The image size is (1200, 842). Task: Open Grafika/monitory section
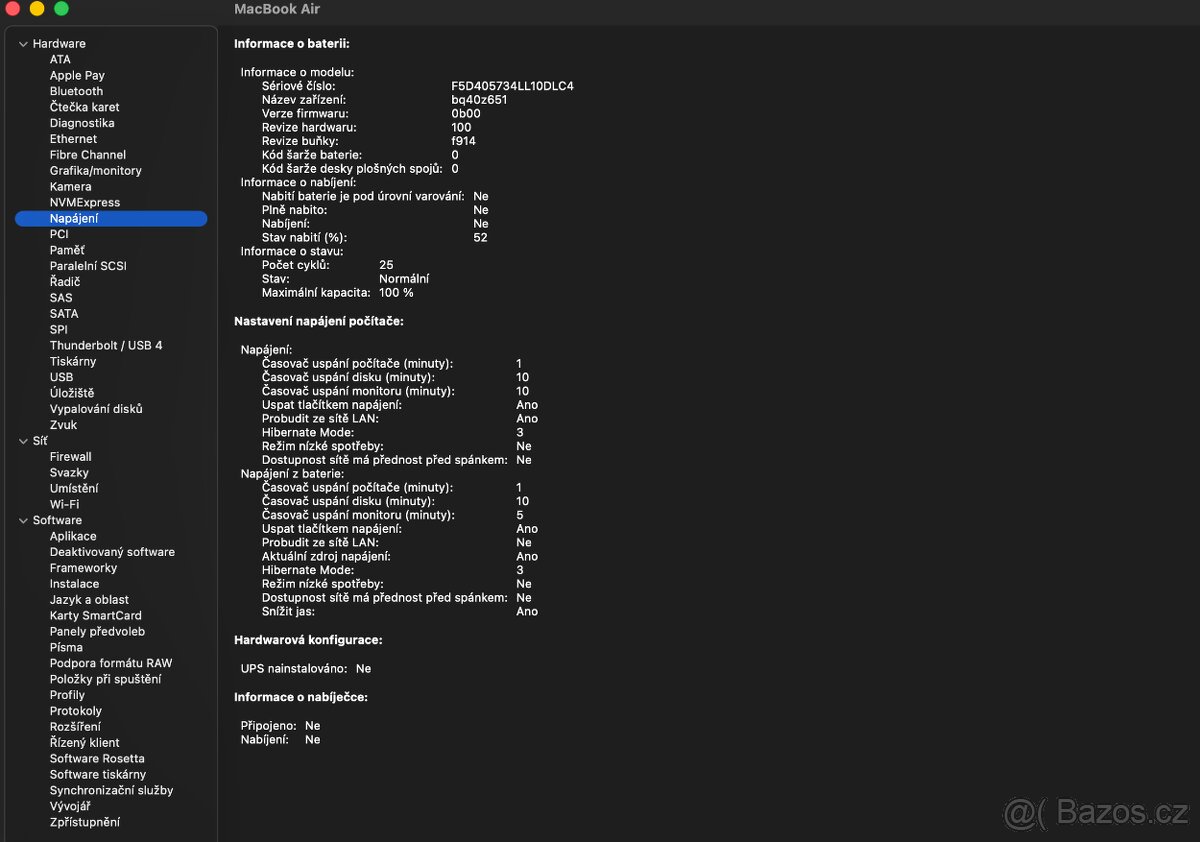(x=95, y=171)
